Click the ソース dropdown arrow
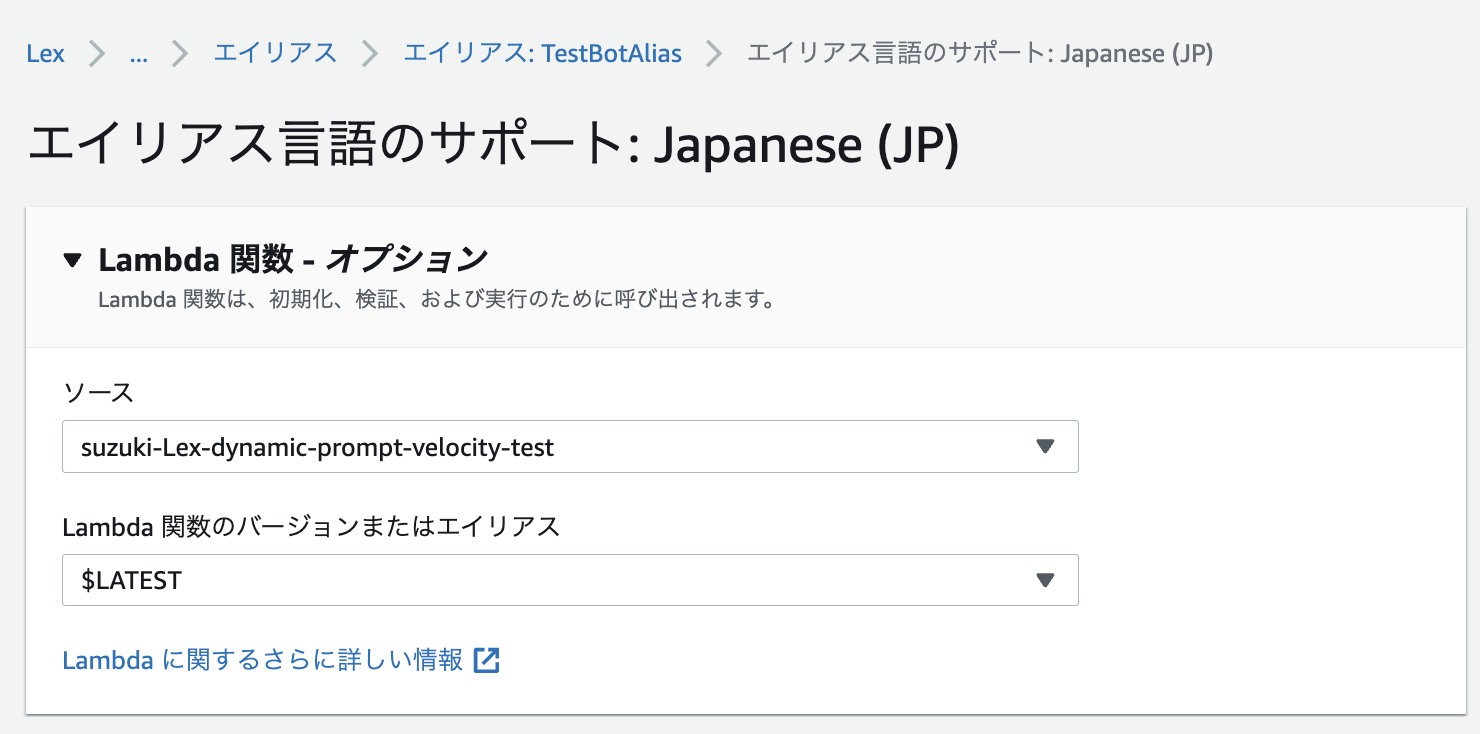The image size is (1480, 734). [x=1045, y=446]
